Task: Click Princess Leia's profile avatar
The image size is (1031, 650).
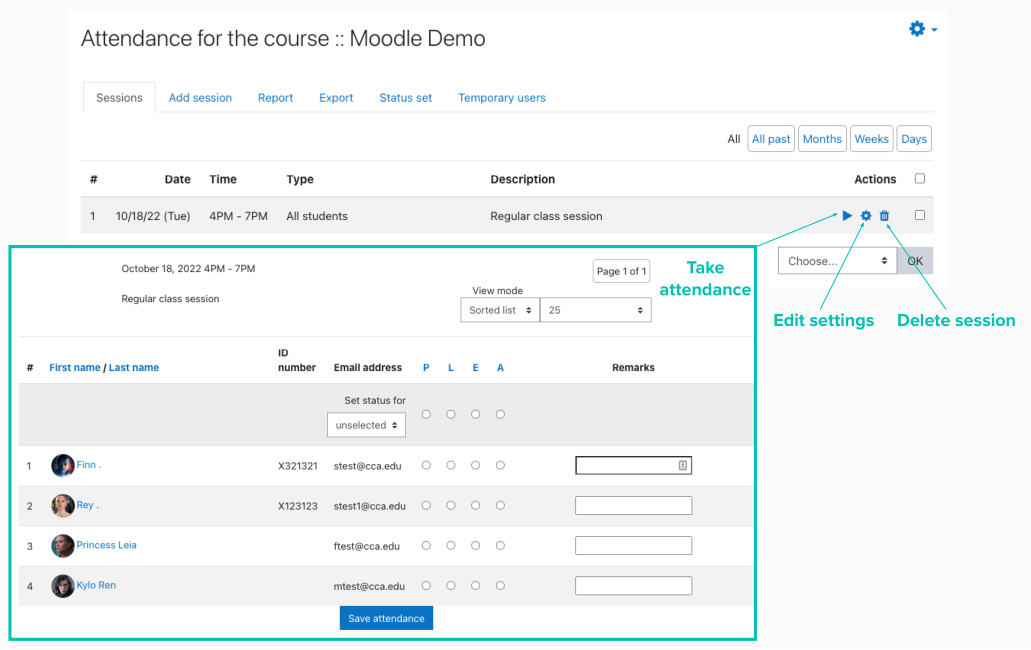Action: (x=63, y=546)
